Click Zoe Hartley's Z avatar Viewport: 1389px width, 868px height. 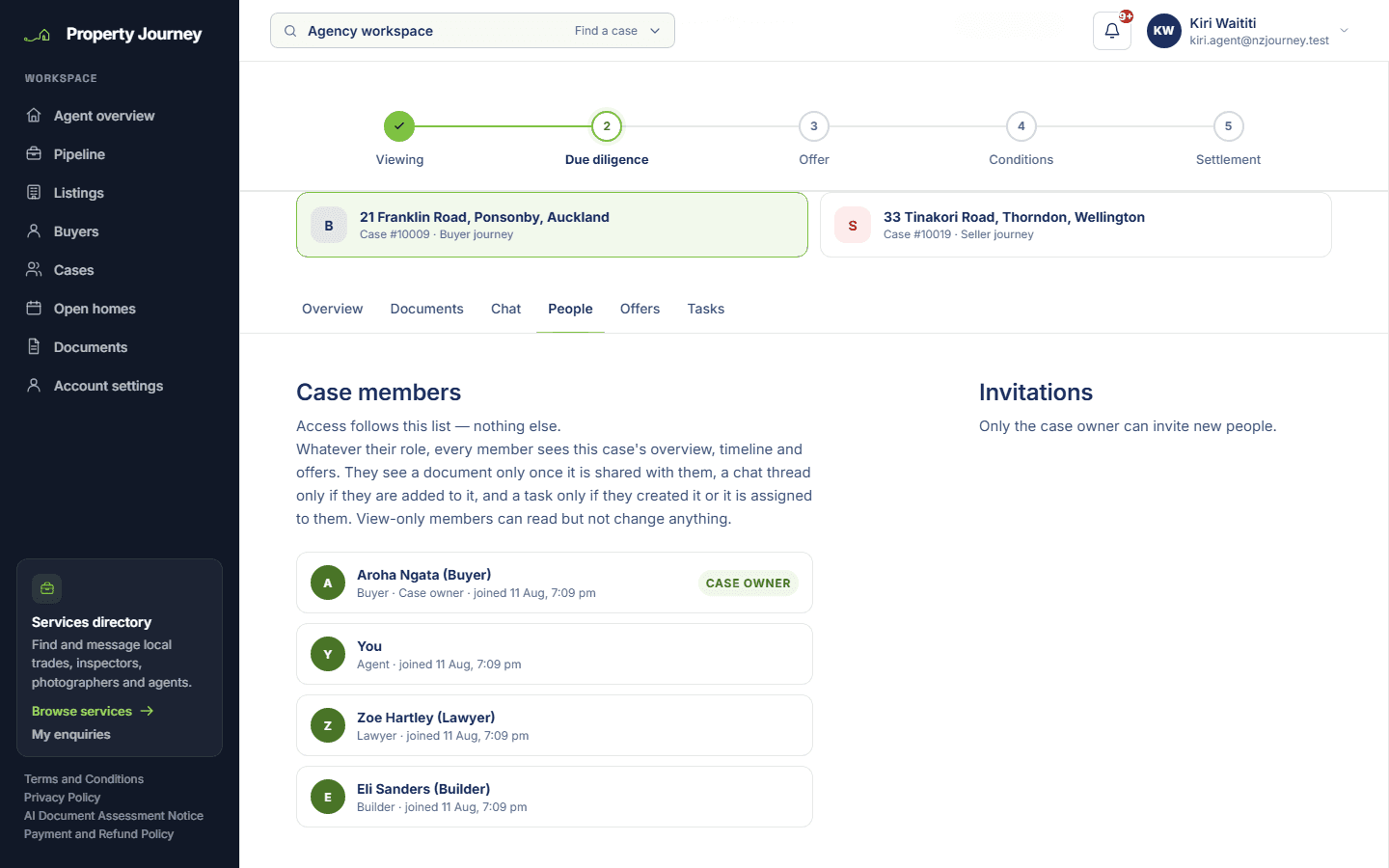pyautogui.click(x=328, y=725)
